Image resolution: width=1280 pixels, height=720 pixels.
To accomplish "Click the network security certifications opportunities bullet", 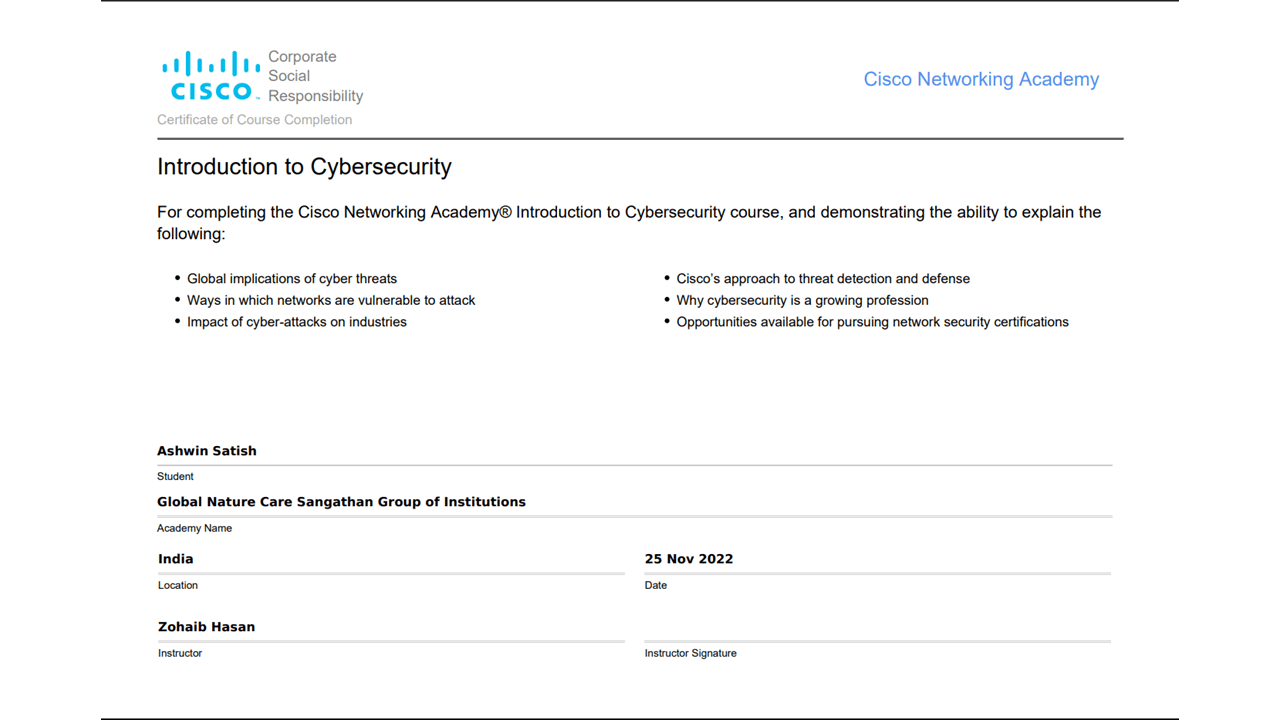I will 873,322.
